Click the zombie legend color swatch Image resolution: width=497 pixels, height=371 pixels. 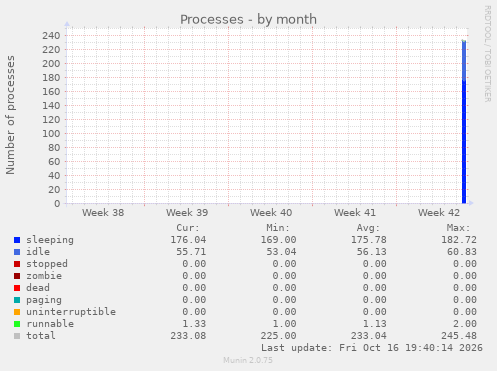pyautogui.click(x=17, y=276)
